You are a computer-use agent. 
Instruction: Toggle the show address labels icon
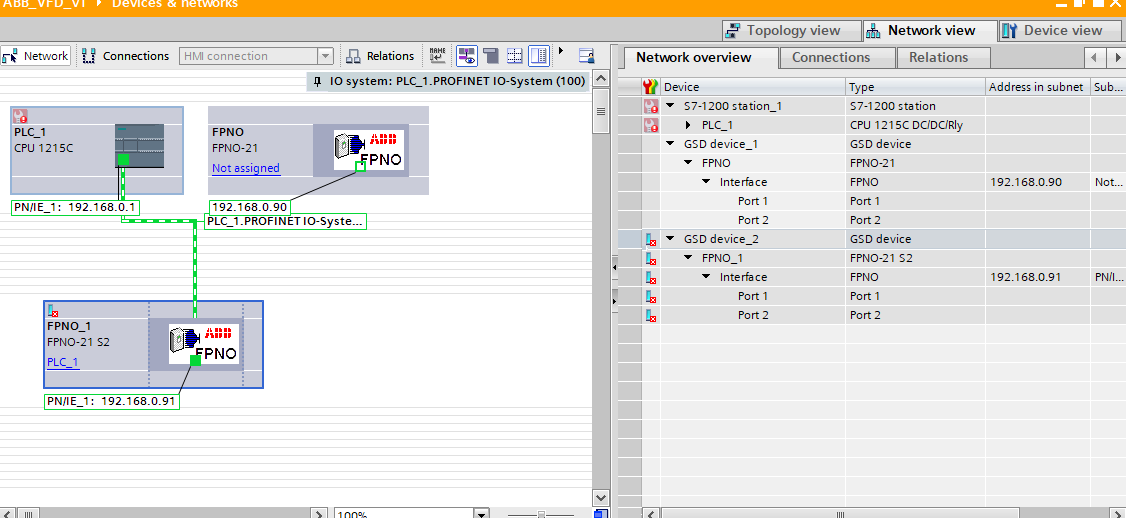(x=467, y=55)
